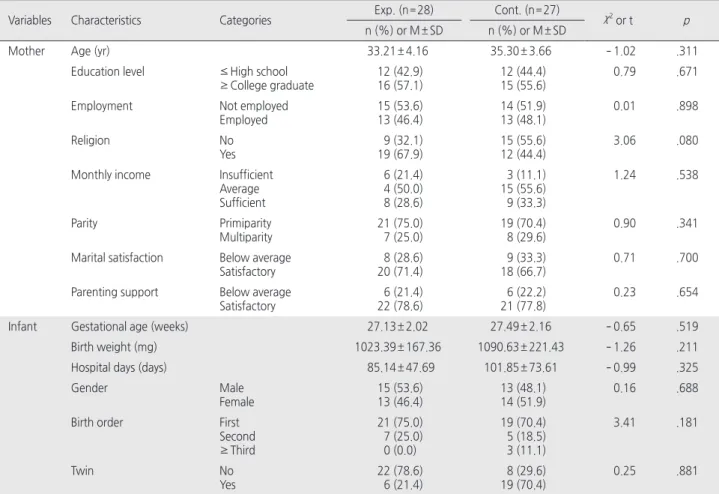Select the Education p value '.671'
Screen dimensions: 719x494
(x=687, y=72)
